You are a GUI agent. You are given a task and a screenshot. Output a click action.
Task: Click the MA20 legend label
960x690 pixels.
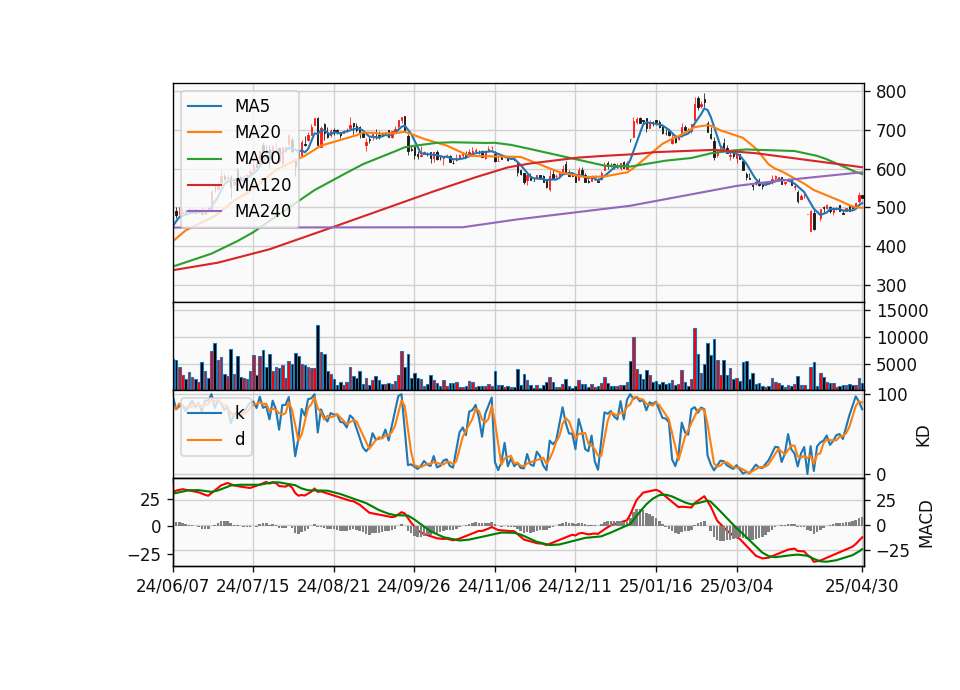[x=257, y=132]
